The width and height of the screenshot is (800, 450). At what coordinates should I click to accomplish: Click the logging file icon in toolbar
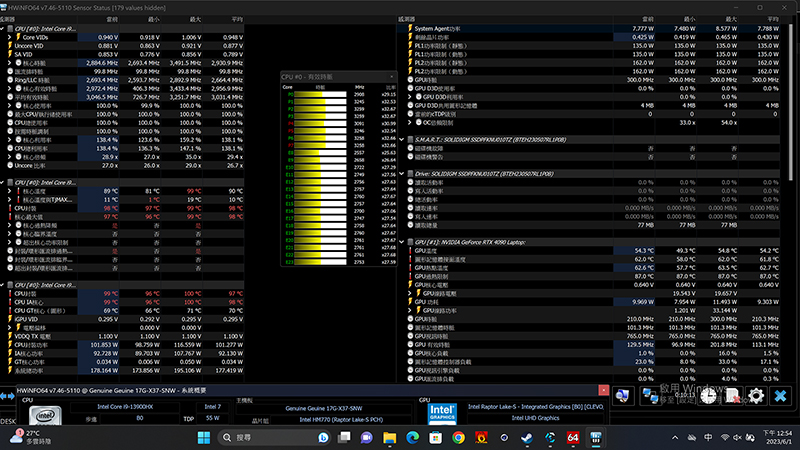732,396
